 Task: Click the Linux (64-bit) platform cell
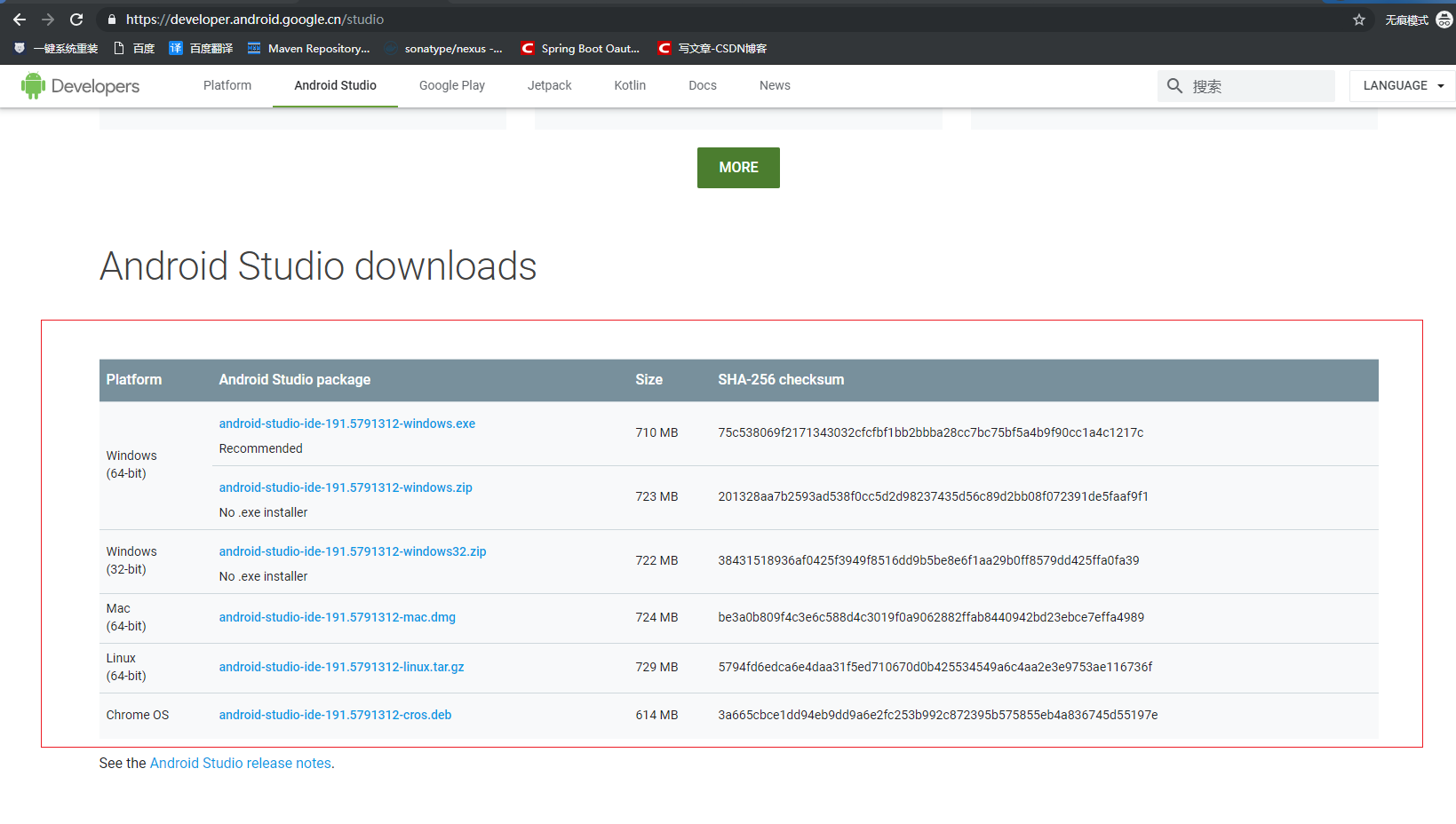click(x=126, y=667)
